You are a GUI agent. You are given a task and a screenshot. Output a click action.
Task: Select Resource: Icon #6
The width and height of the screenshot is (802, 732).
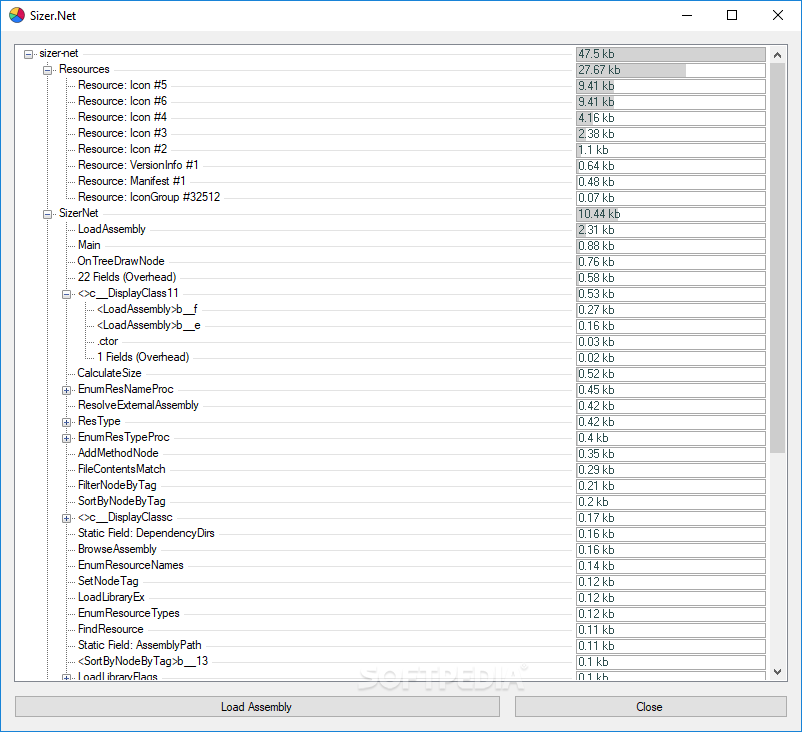[x=122, y=101]
